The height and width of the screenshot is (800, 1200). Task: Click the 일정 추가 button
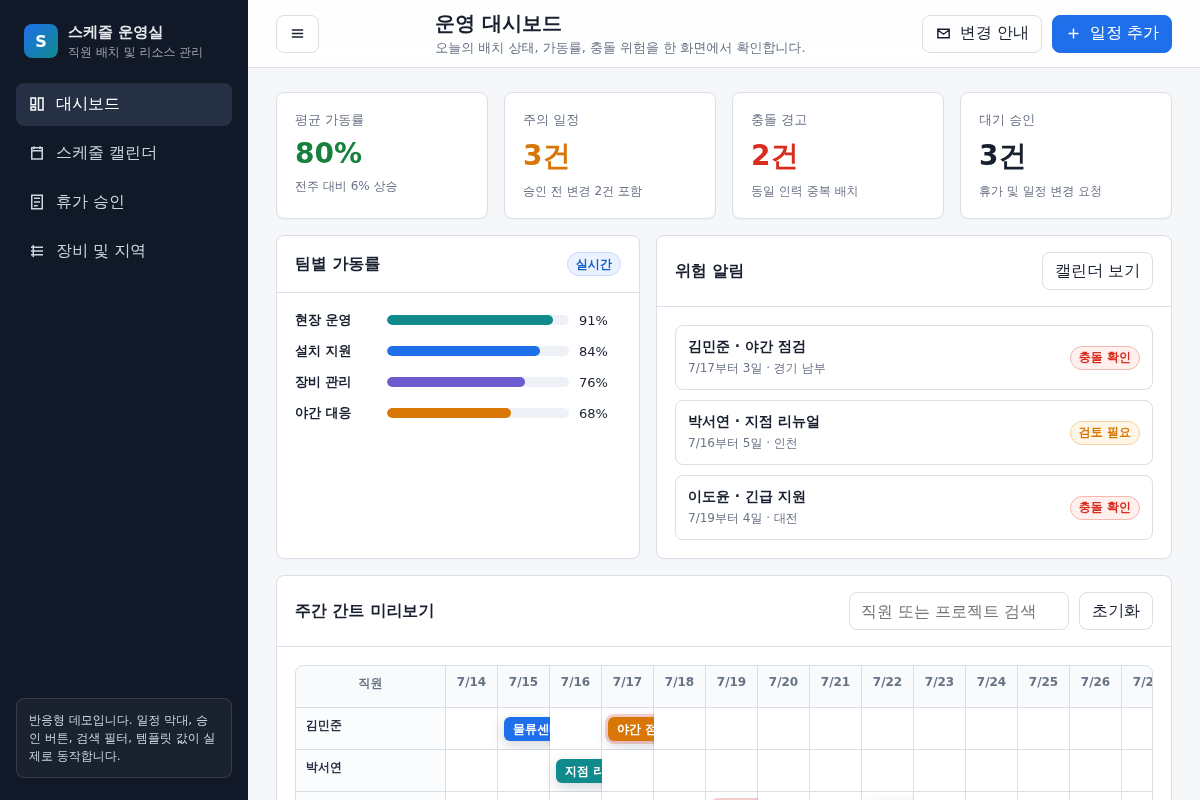click(x=1112, y=34)
